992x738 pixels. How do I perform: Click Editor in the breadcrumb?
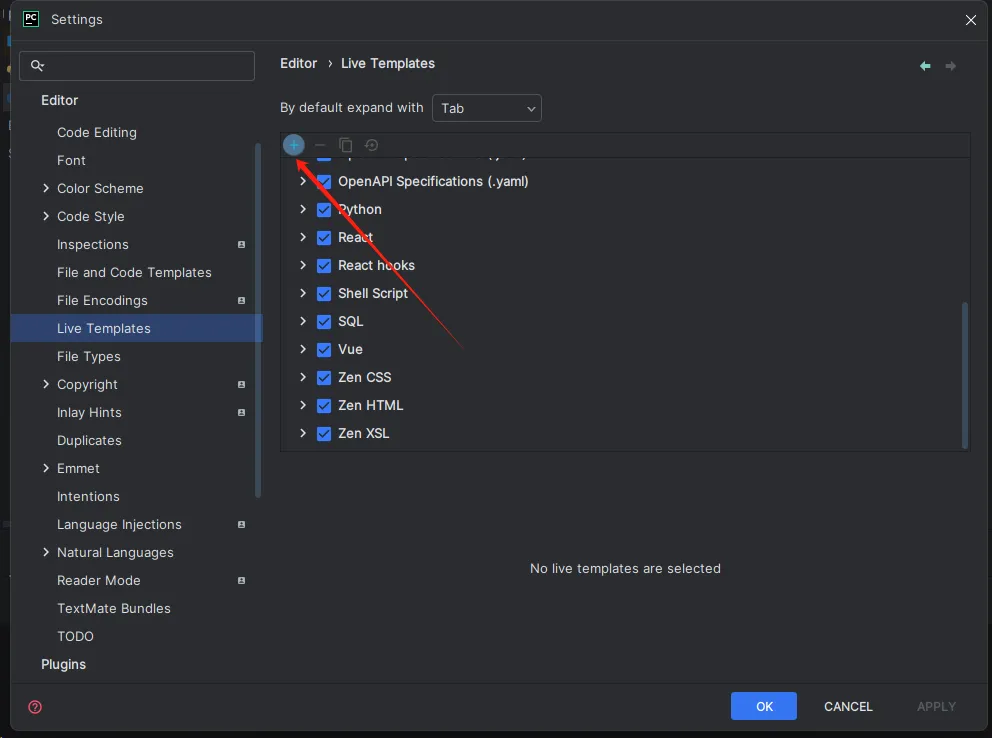299,63
